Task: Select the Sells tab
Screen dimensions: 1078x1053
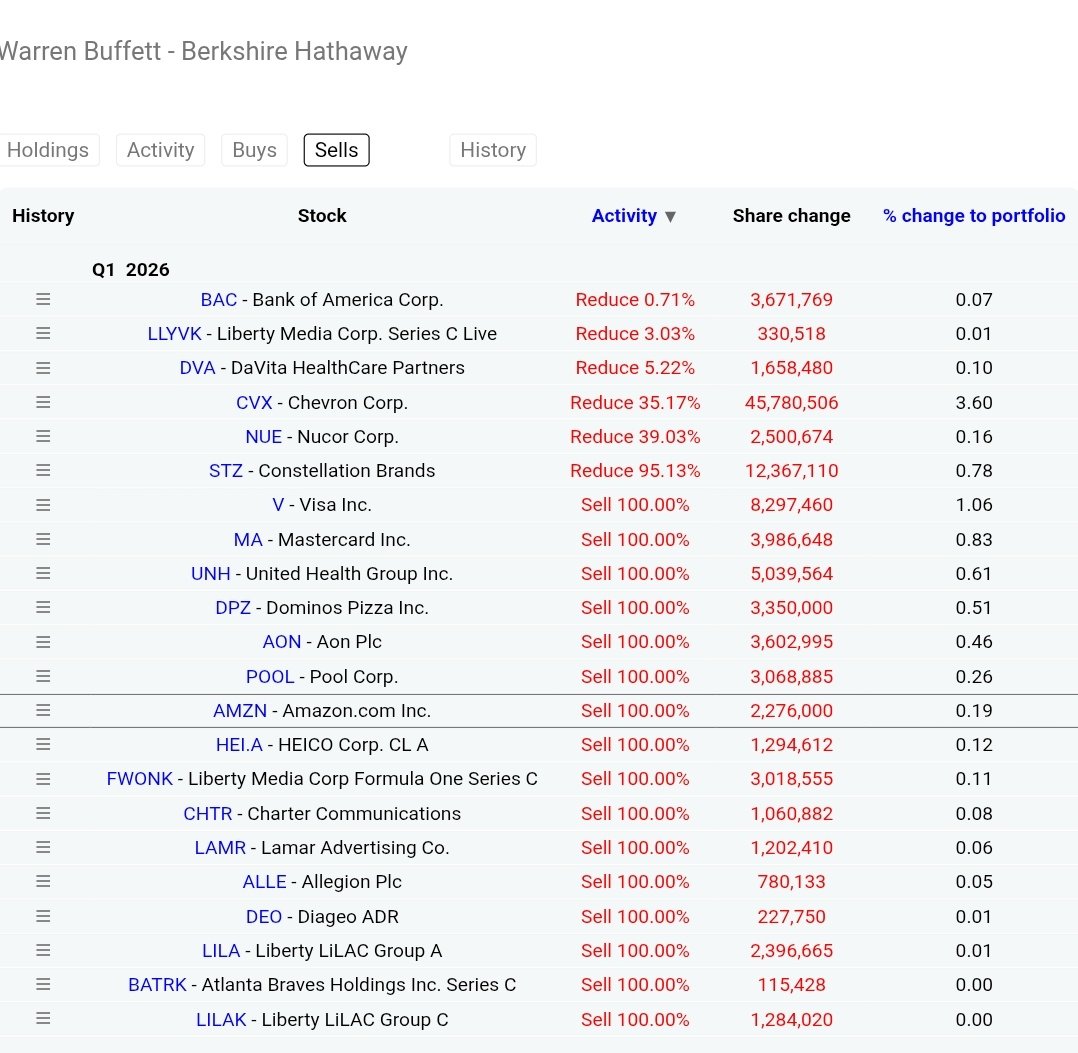Action: tap(336, 150)
